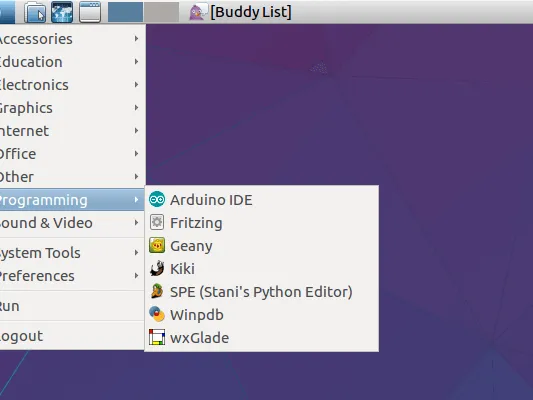Expand the Electronics submenu arrow

coord(136,84)
